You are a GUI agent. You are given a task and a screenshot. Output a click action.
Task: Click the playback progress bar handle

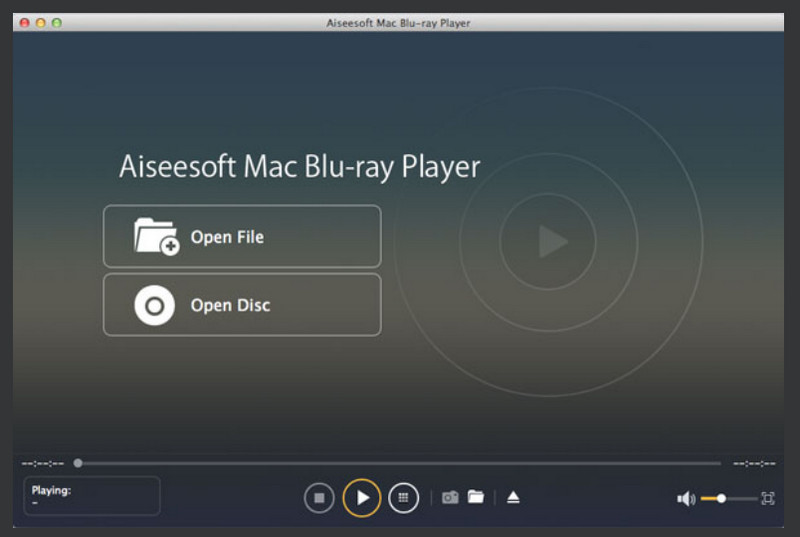click(78, 463)
